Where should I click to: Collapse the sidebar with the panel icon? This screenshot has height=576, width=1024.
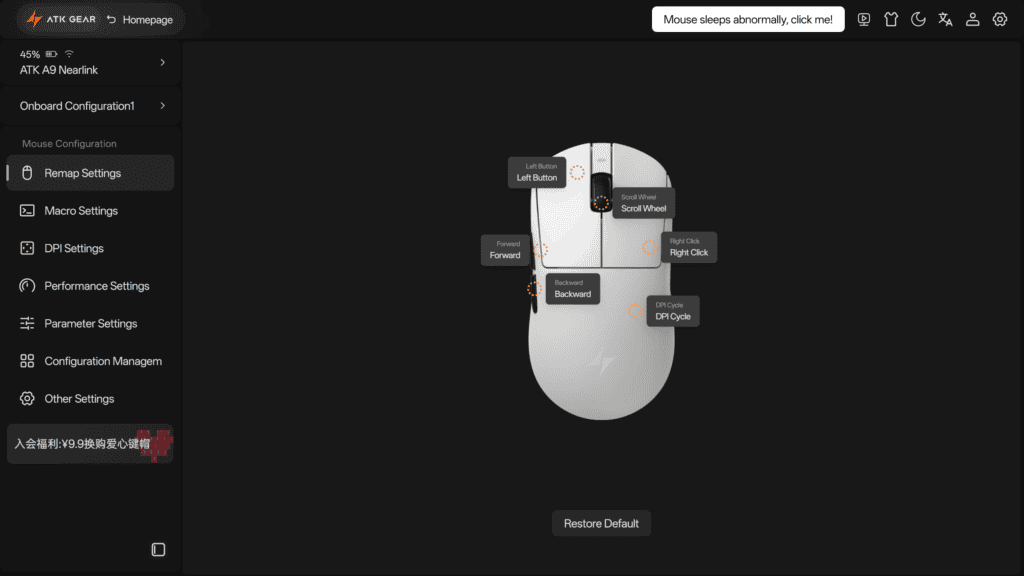[x=158, y=549]
